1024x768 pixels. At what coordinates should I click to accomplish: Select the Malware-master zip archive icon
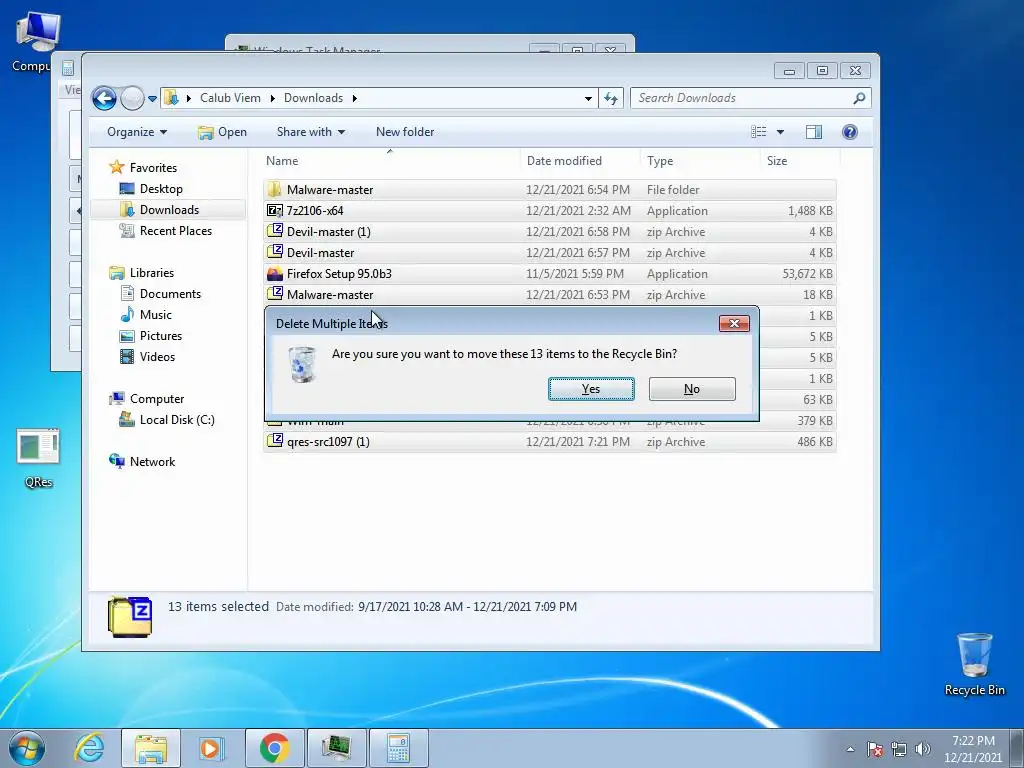pyautogui.click(x=274, y=294)
